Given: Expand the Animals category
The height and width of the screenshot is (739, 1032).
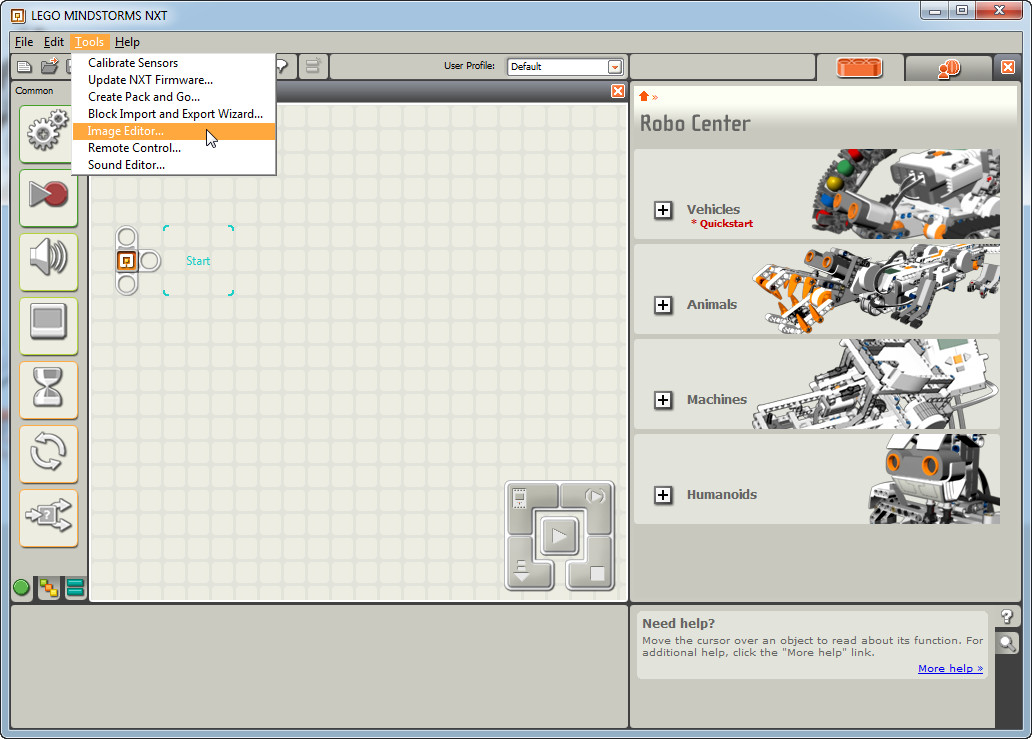Looking at the screenshot, I should 663,305.
